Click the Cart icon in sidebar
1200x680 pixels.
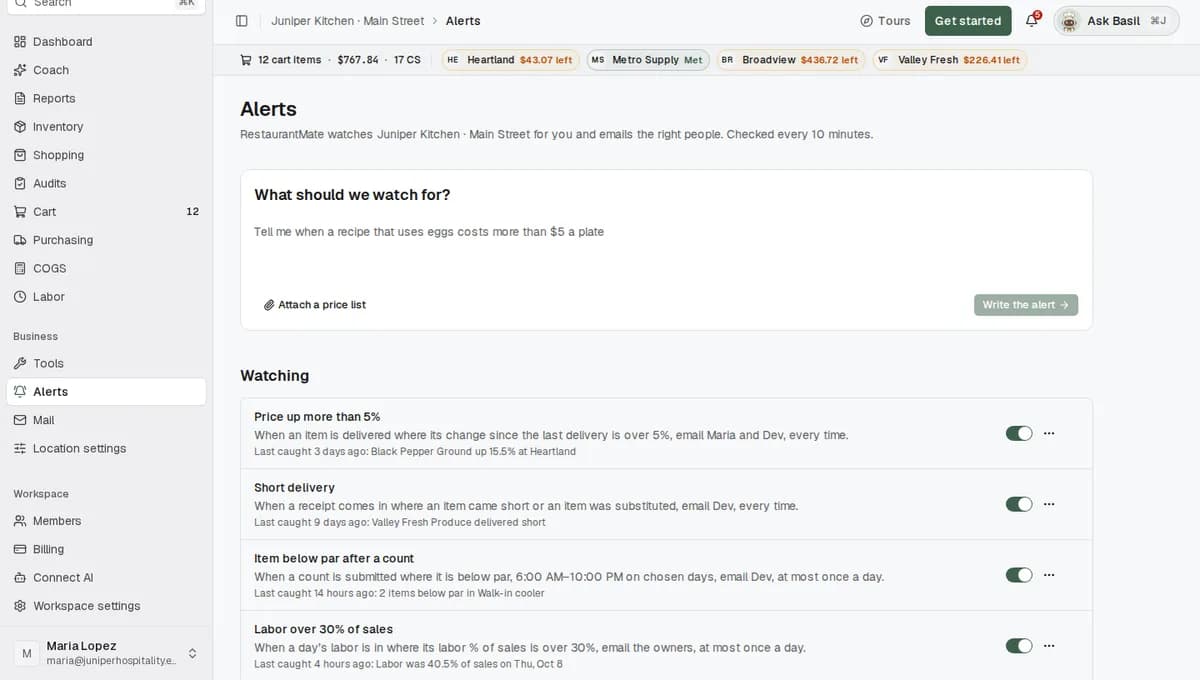point(20,212)
